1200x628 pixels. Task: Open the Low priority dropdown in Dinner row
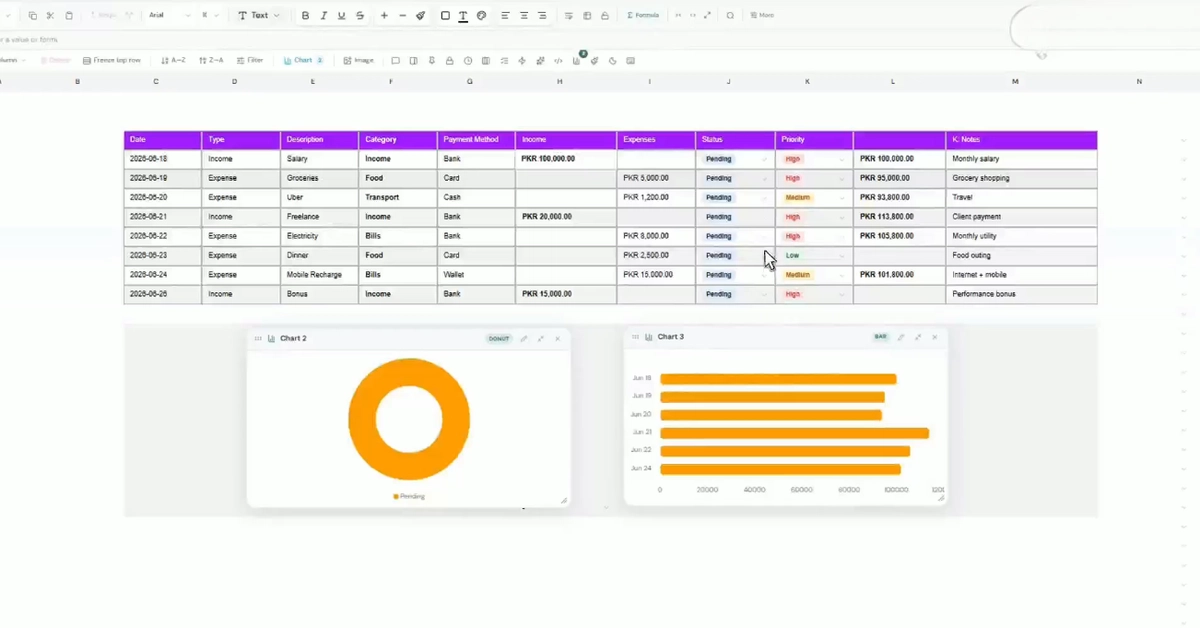(814, 256)
